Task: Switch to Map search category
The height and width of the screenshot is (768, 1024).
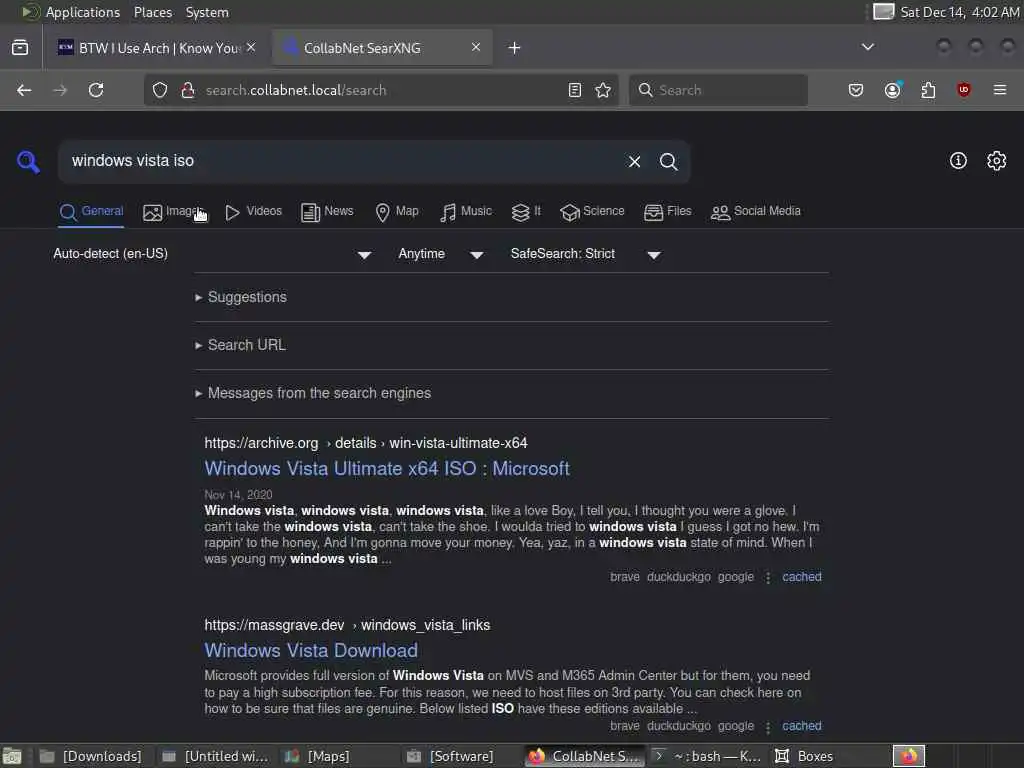Action: [x=396, y=212]
